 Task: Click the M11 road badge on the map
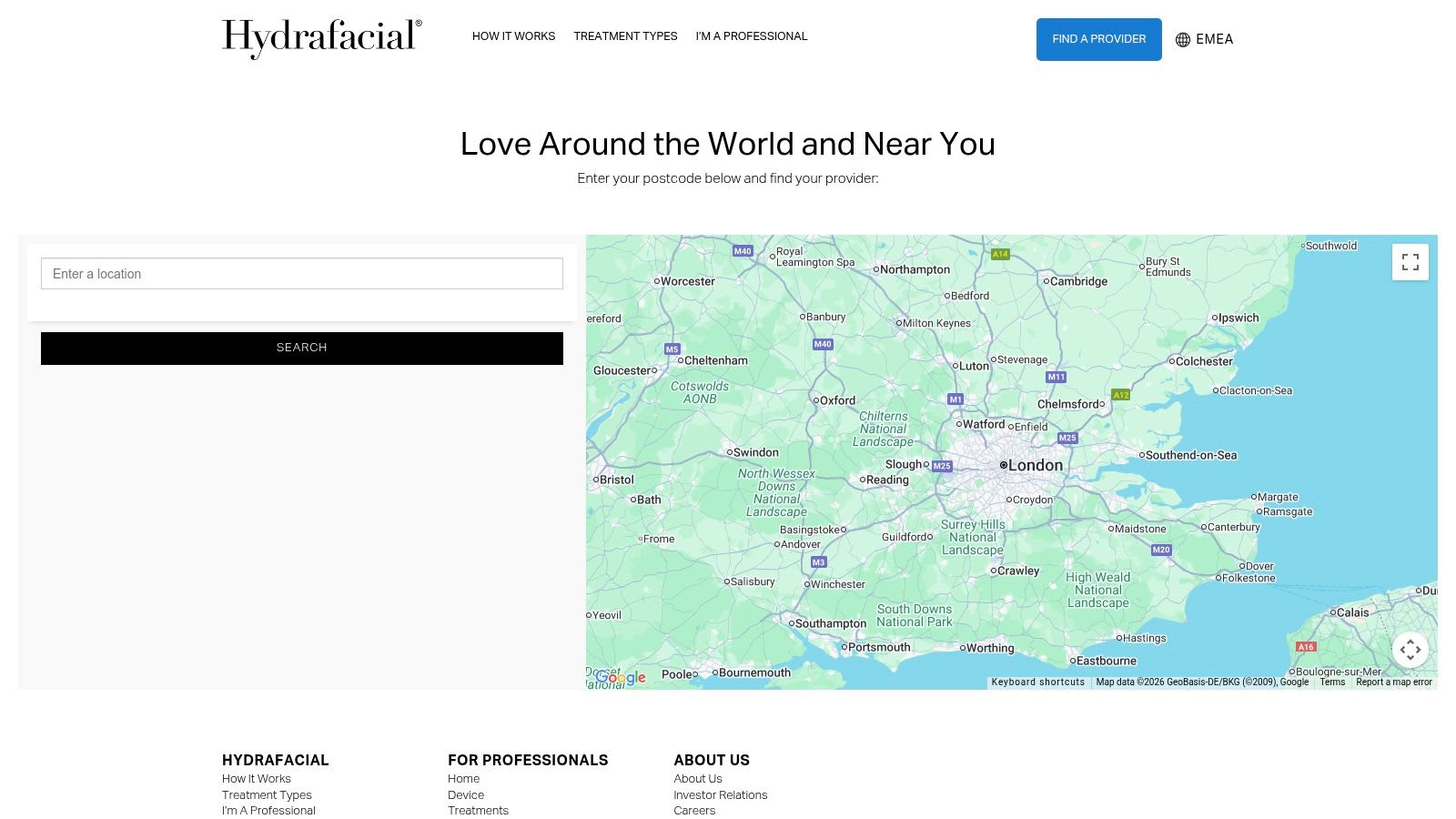(x=1056, y=377)
